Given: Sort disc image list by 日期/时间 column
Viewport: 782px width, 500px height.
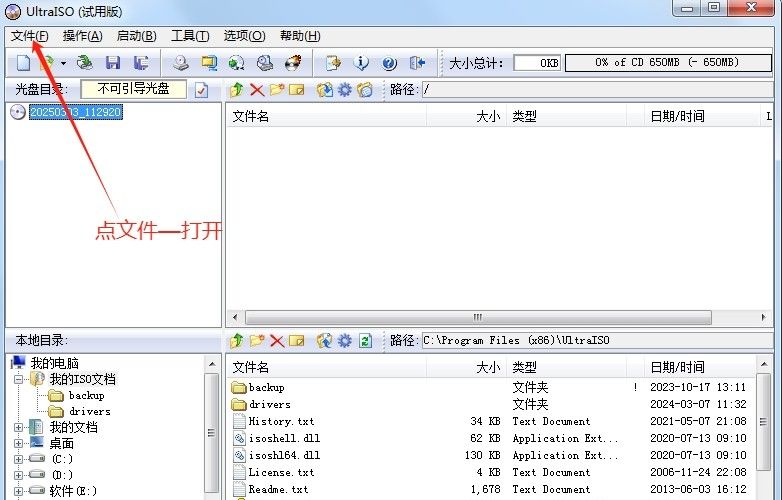Looking at the screenshot, I should tap(701, 117).
